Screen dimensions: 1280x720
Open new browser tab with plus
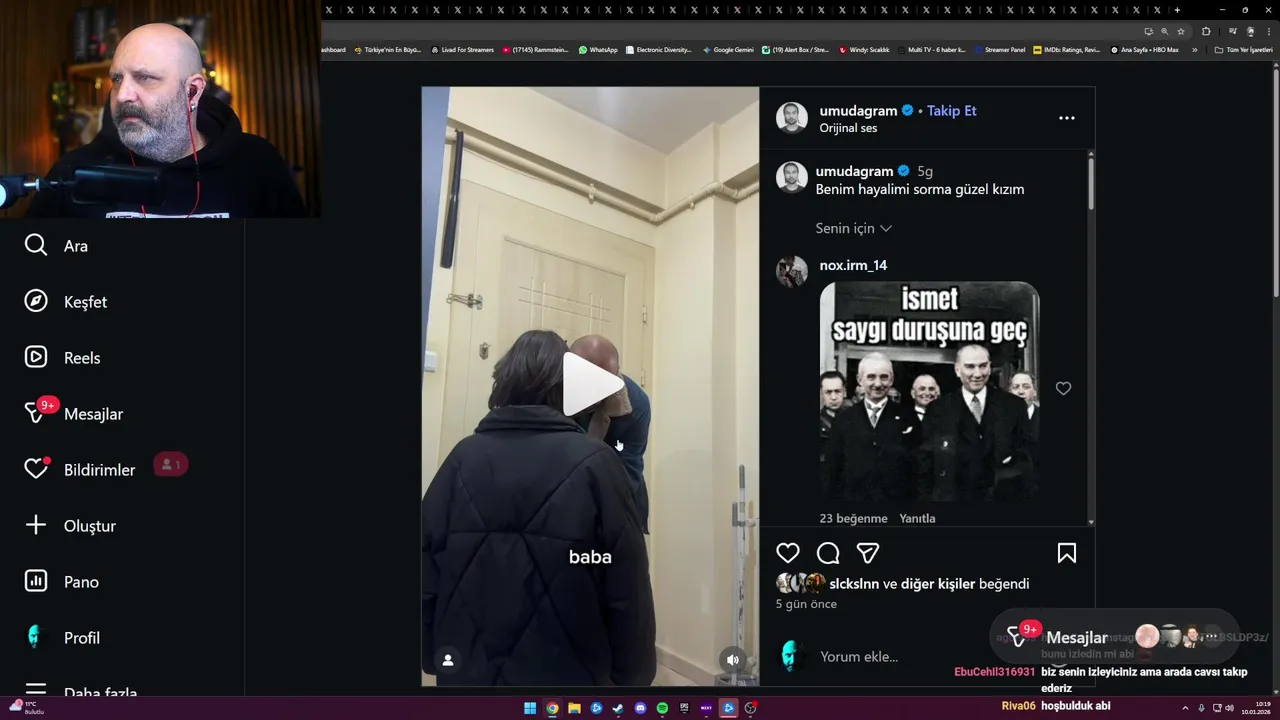[1177, 10]
